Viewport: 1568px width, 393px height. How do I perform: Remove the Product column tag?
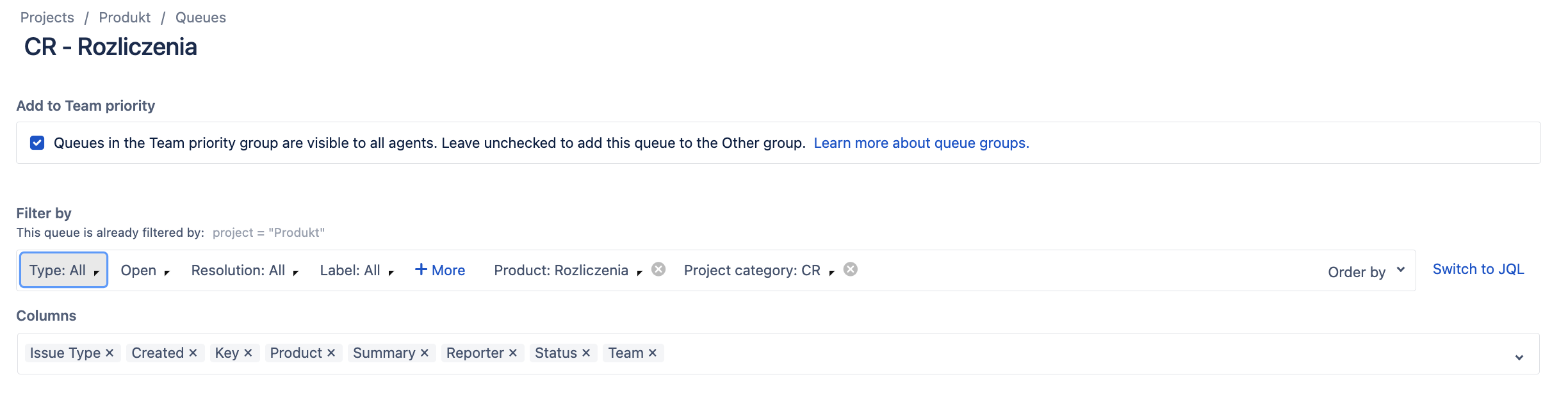(331, 353)
